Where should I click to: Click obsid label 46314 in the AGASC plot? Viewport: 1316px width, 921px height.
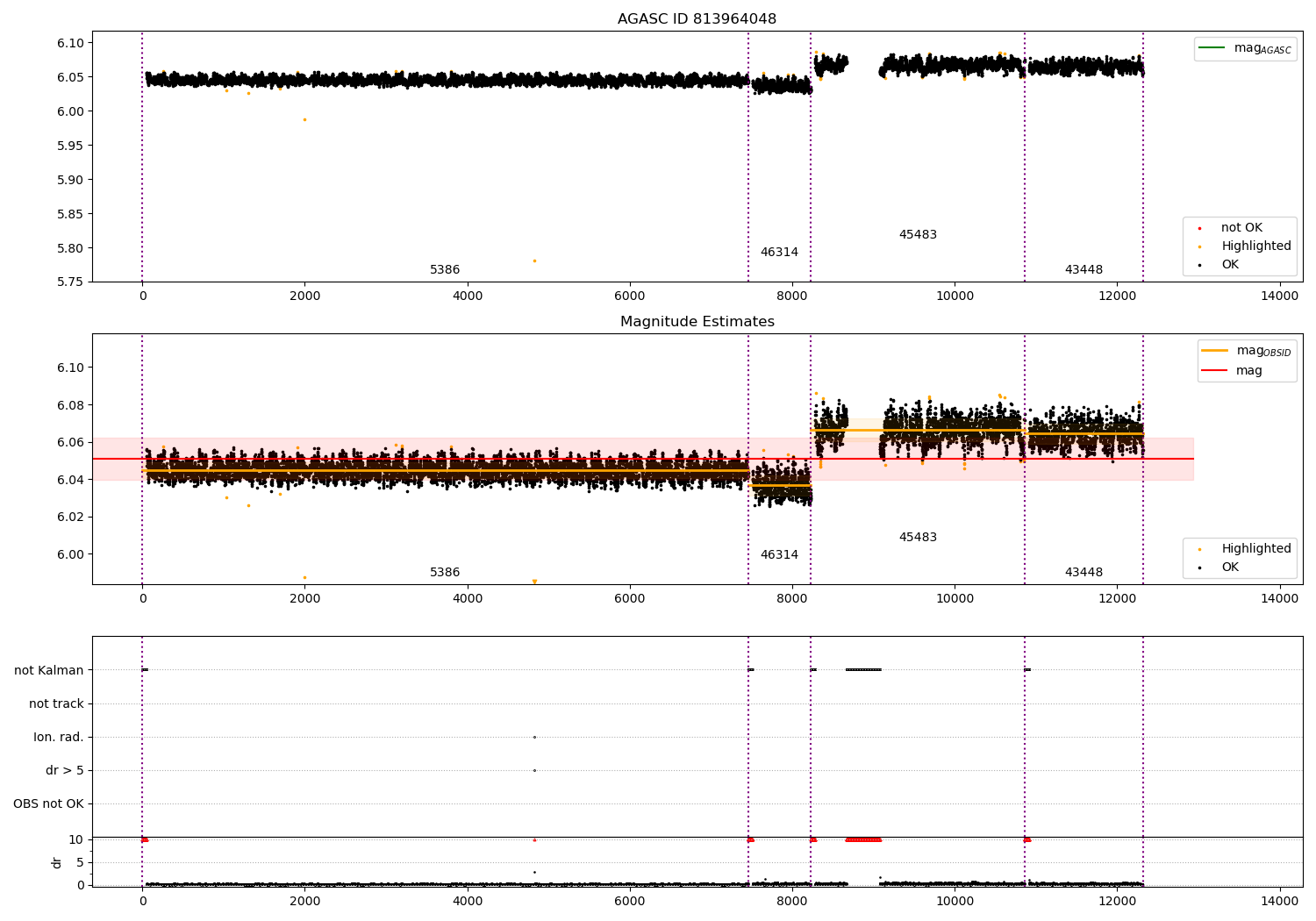point(779,253)
